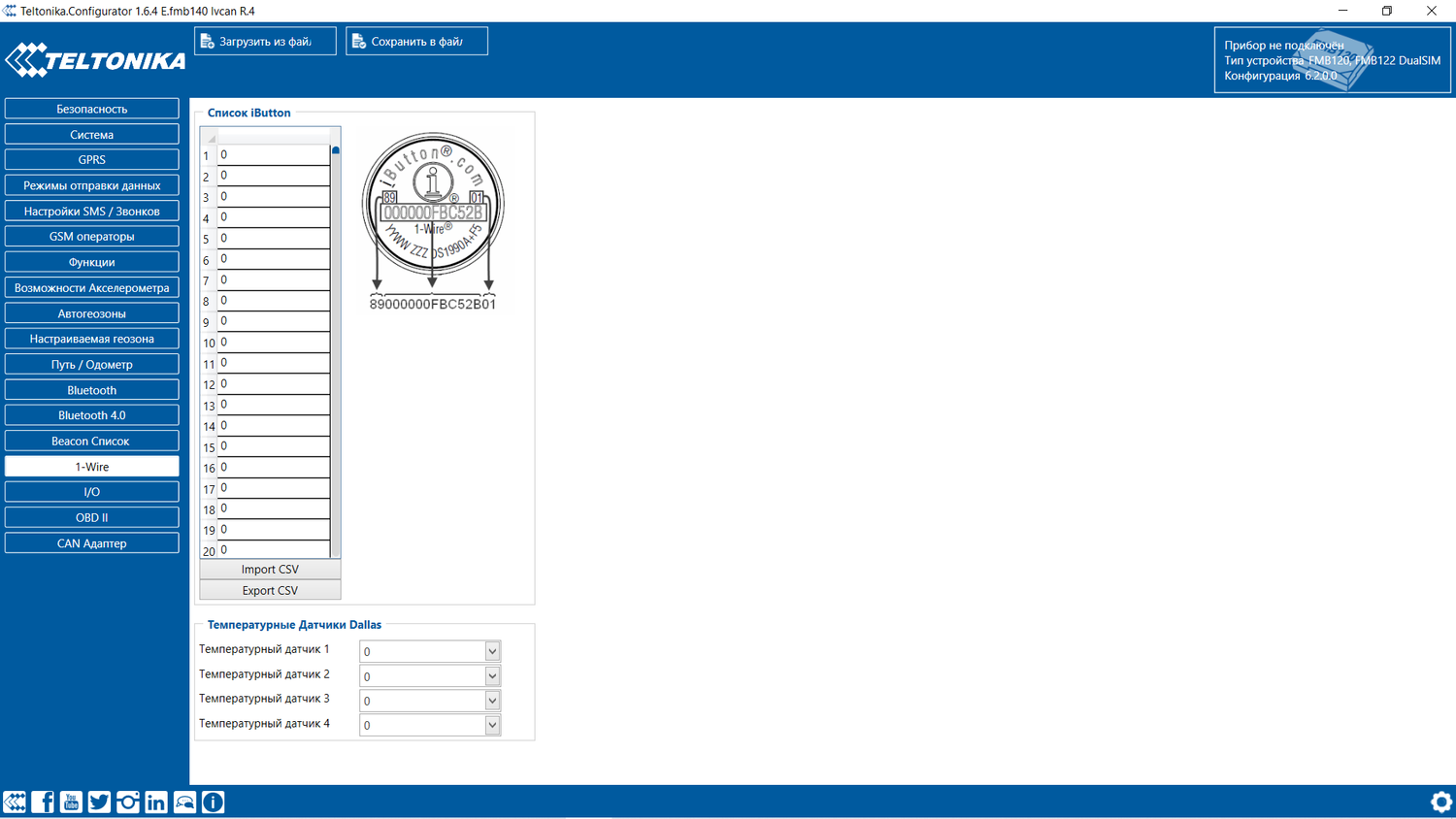The height and width of the screenshot is (819, 1456).
Task: Open the Instagram icon link
Action: [x=127, y=802]
